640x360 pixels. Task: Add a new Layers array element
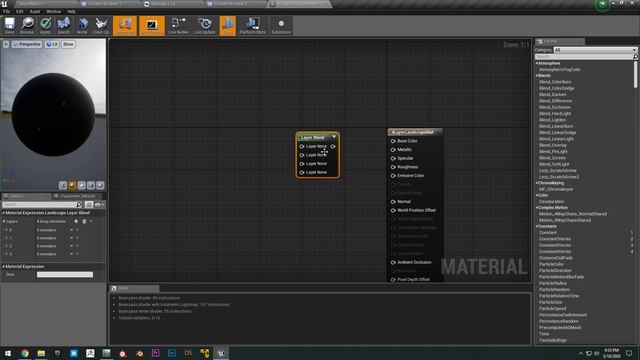[76, 222]
